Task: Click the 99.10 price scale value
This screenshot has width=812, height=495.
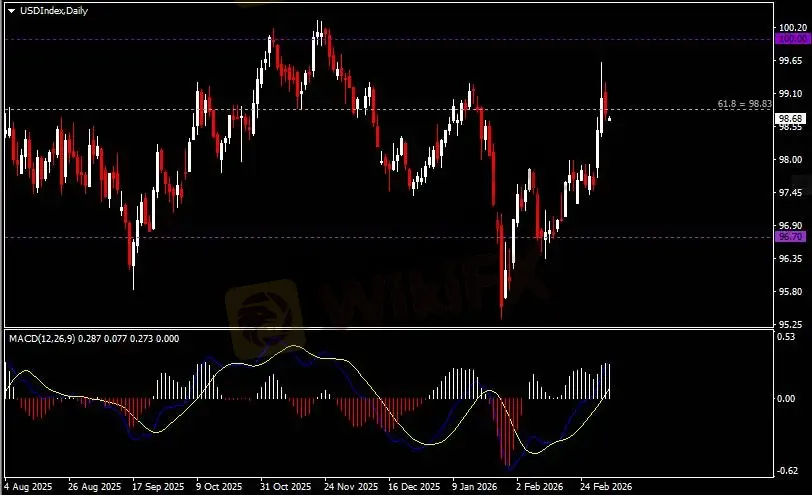Action: (x=790, y=94)
